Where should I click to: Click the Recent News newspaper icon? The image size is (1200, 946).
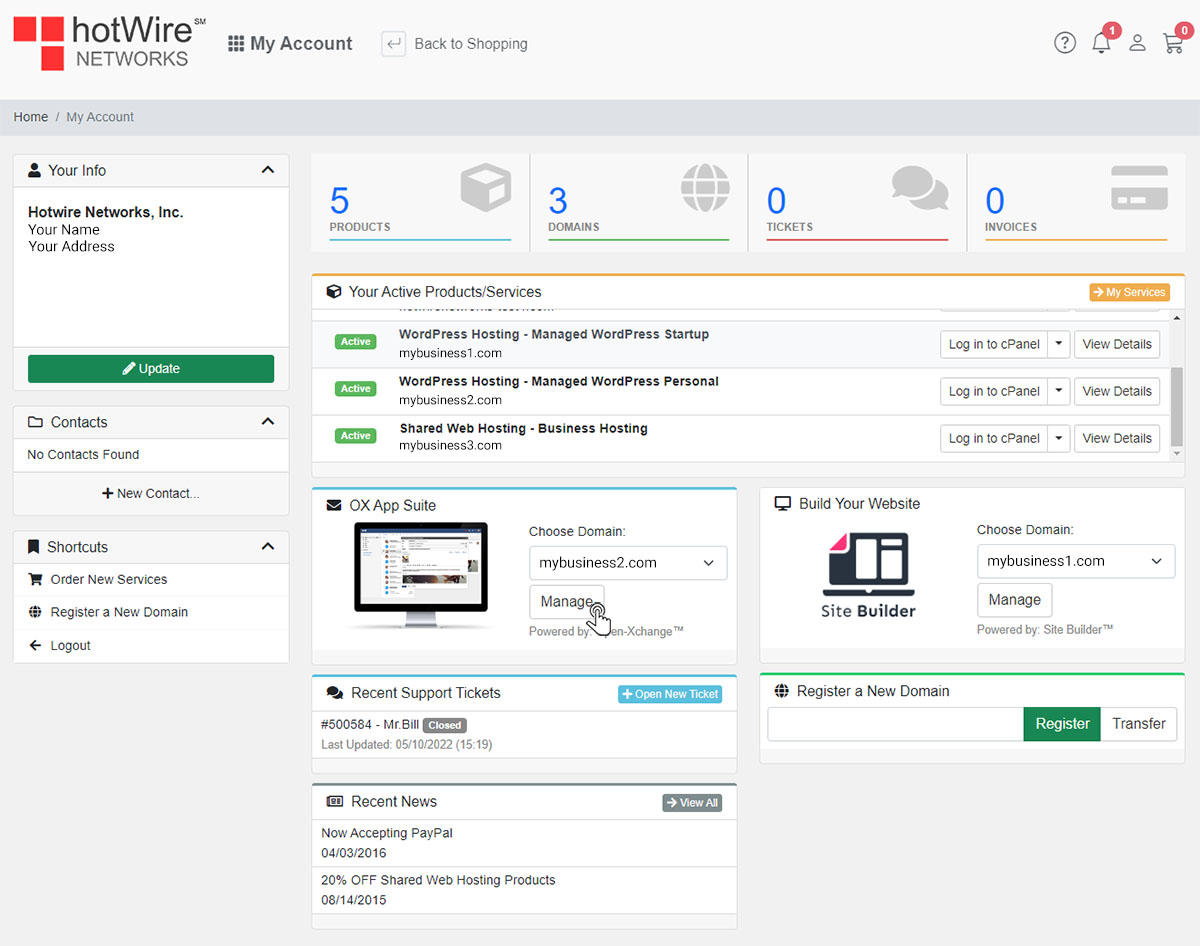click(335, 802)
